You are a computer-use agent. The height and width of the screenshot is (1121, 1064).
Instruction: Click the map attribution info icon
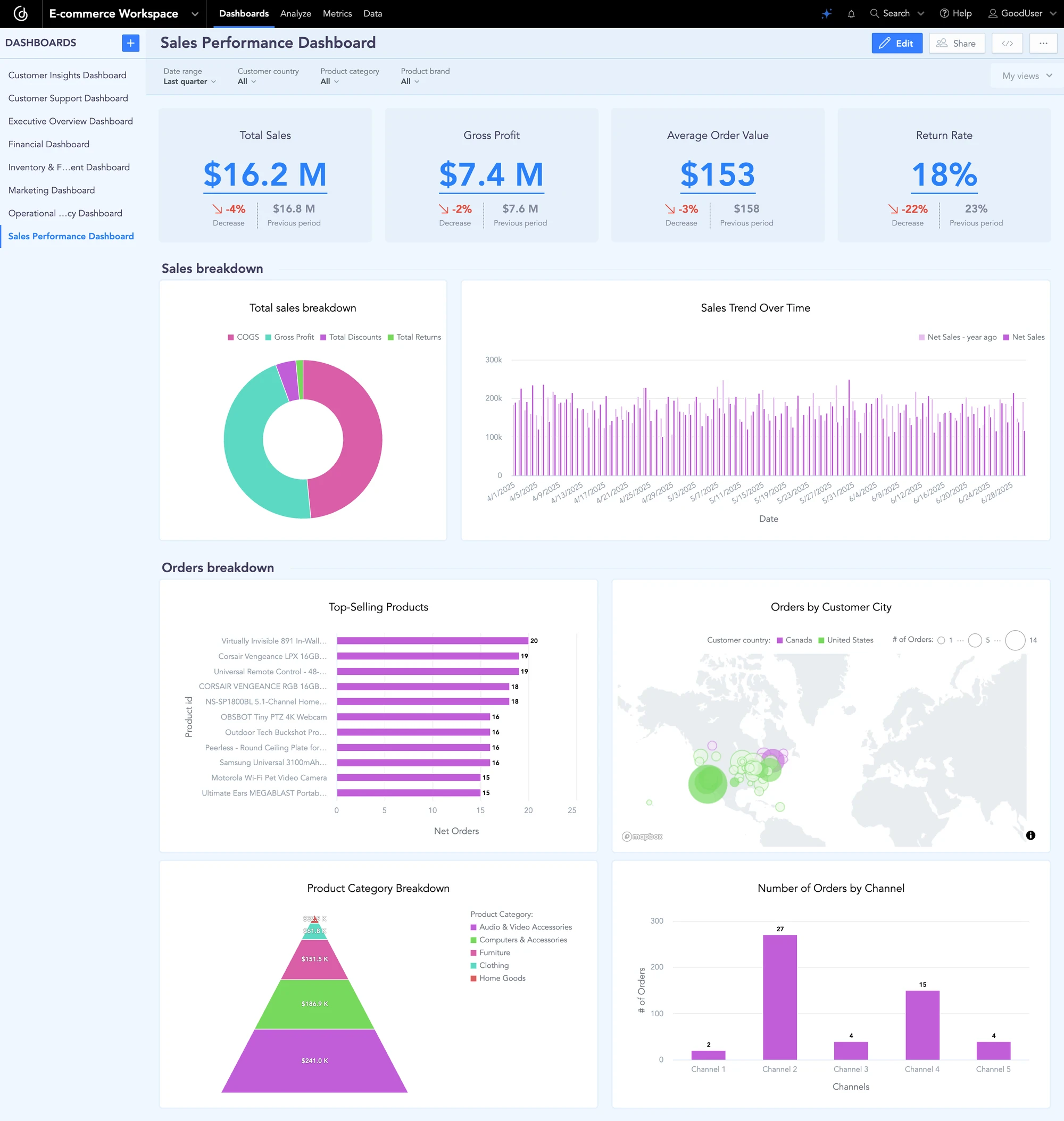tap(1031, 835)
